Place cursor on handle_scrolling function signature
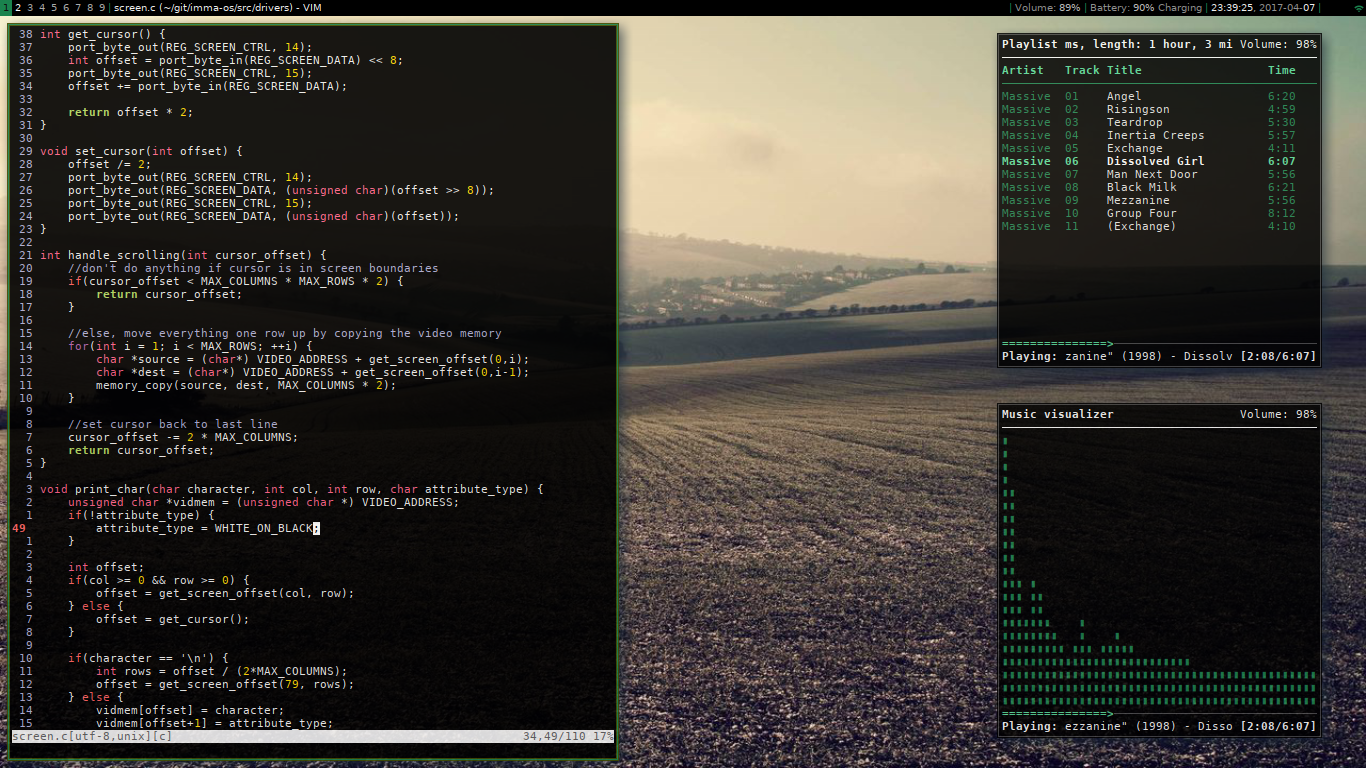The height and width of the screenshot is (768, 1366). click(x=183, y=255)
